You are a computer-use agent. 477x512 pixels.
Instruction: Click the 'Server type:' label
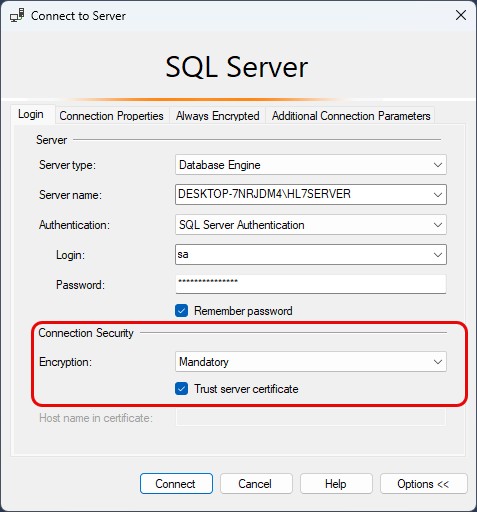click(67, 165)
